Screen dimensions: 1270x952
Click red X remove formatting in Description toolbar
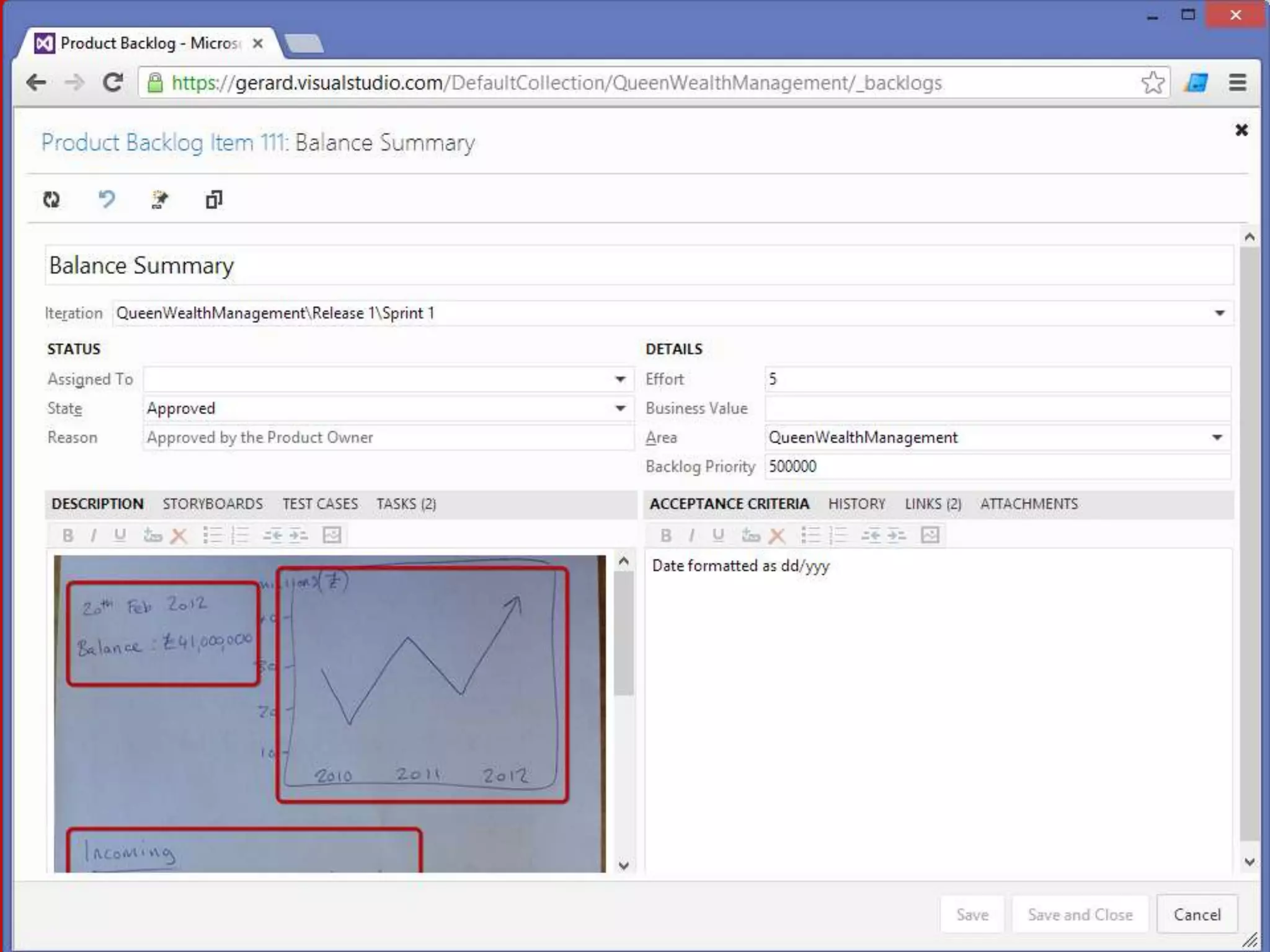[x=179, y=535]
